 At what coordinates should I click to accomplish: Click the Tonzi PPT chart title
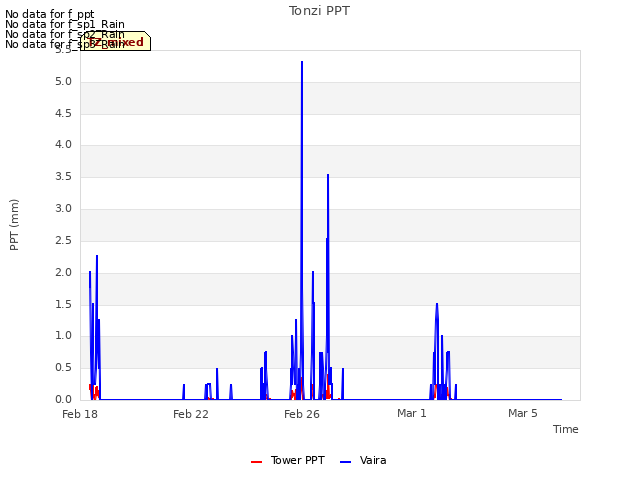[x=319, y=11]
